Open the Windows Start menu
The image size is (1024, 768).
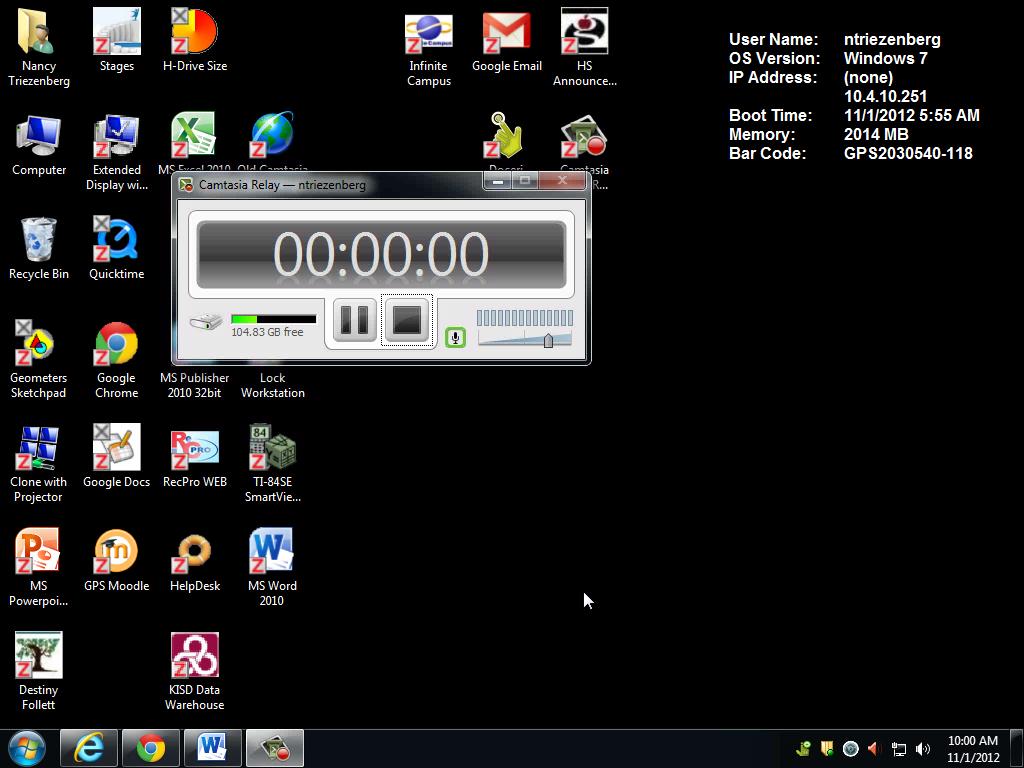pyautogui.click(x=27, y=748)
